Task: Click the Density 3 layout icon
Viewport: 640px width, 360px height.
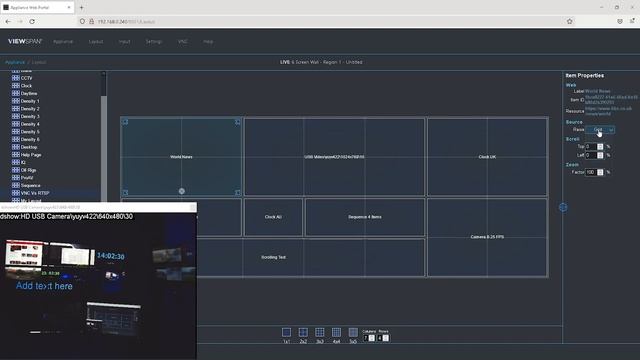Action: 16,116
